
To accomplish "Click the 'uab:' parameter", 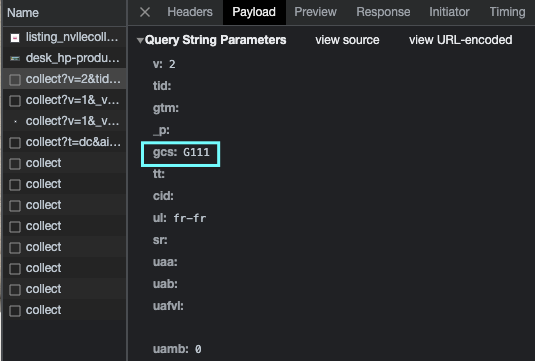I will (165, 284).
